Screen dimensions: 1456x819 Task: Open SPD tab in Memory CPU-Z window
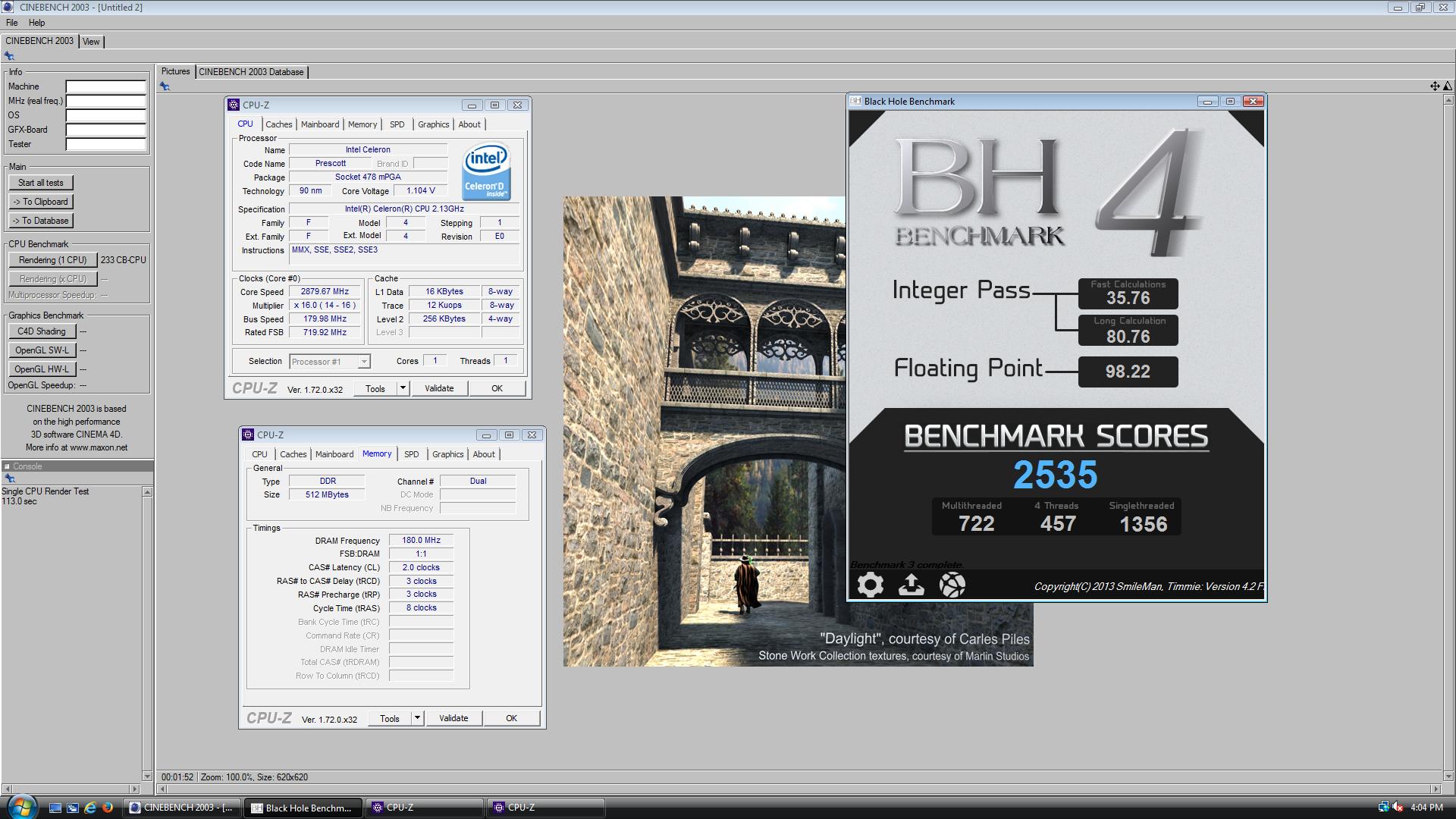pos(411,454)
